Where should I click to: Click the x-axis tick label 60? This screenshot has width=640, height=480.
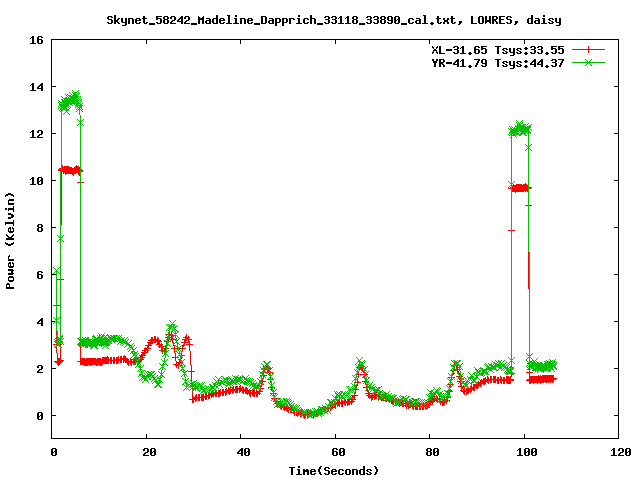click(x=338, y=452)
